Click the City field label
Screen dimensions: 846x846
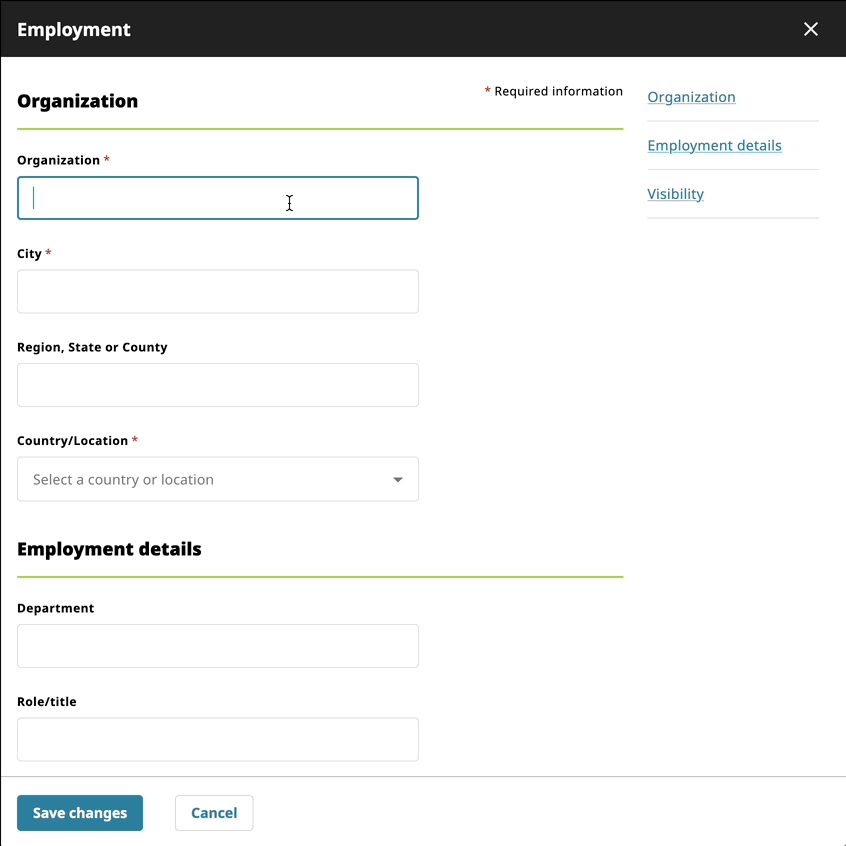click(x=29, y=253)
